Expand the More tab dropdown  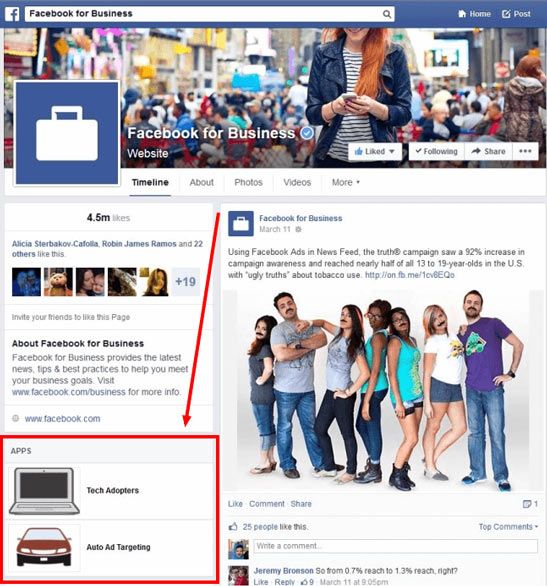pyautogui.click(x=346, y=182)
